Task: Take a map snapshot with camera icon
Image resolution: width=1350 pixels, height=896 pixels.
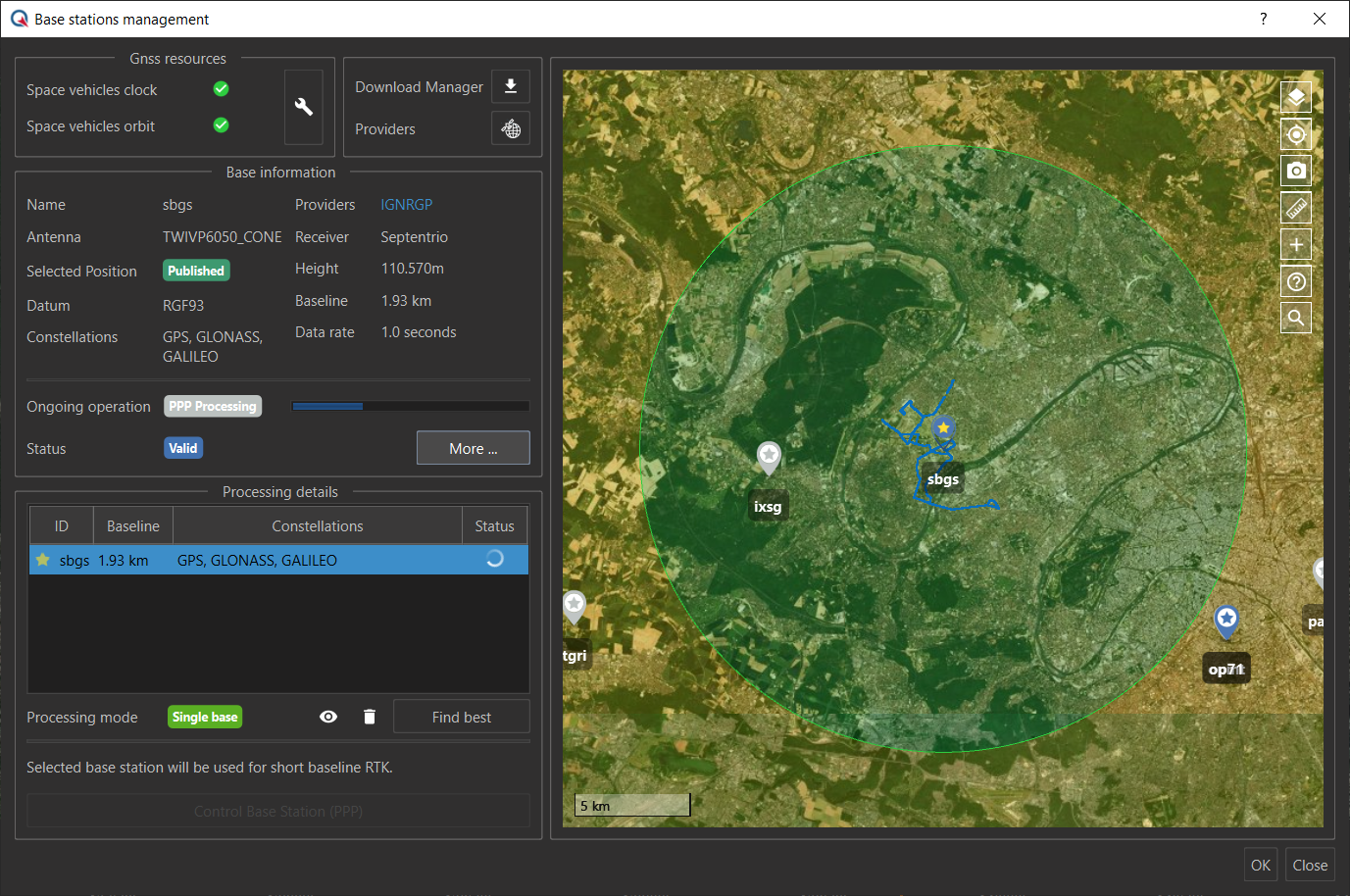Action: [1295, 171]
